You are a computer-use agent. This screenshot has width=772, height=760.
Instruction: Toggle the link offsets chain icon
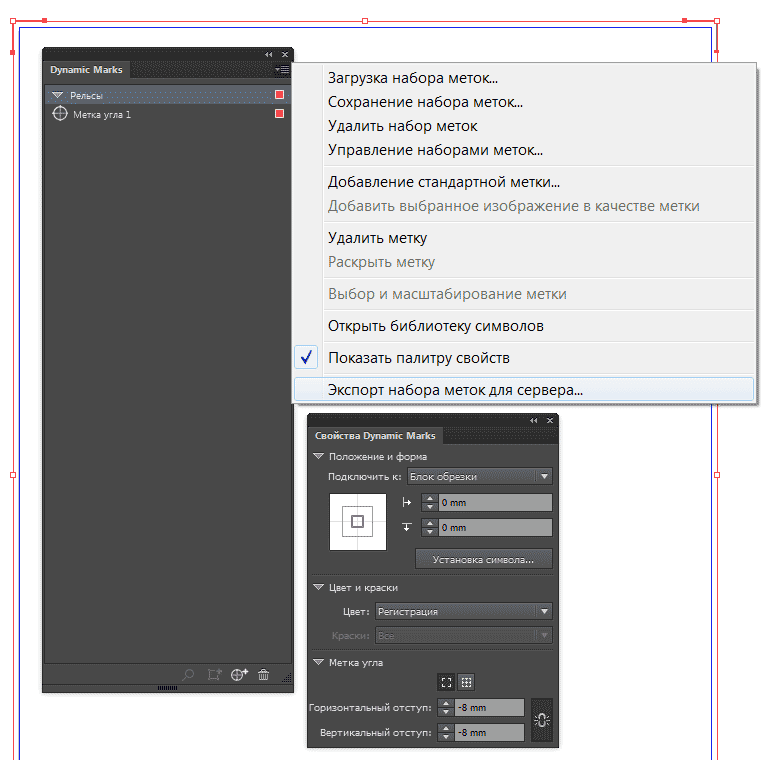point(542,720)
